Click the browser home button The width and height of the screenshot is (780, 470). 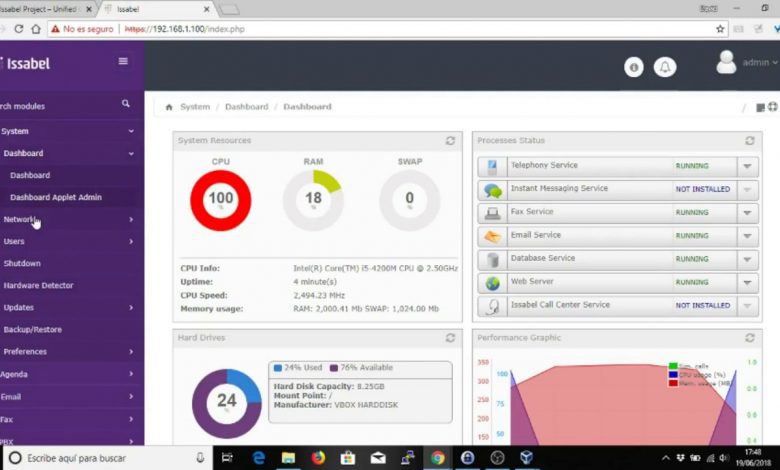coord(36,29)
